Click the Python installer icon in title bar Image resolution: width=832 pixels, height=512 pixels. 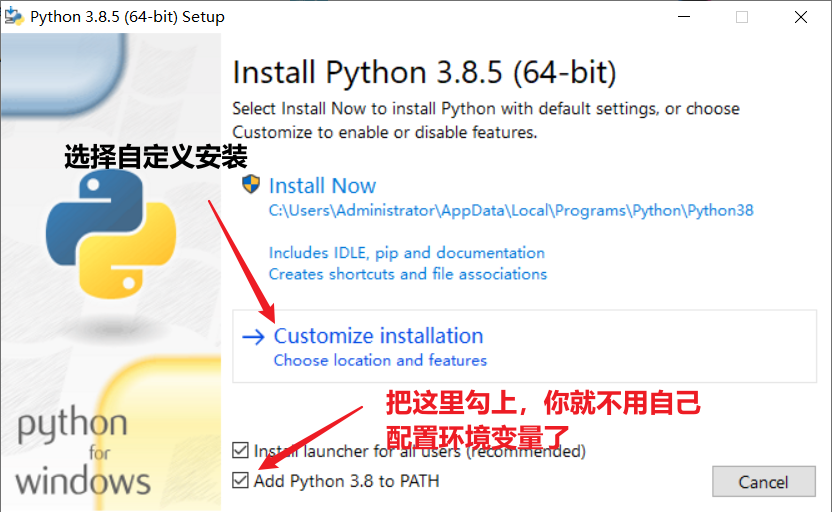pos(14,17)
